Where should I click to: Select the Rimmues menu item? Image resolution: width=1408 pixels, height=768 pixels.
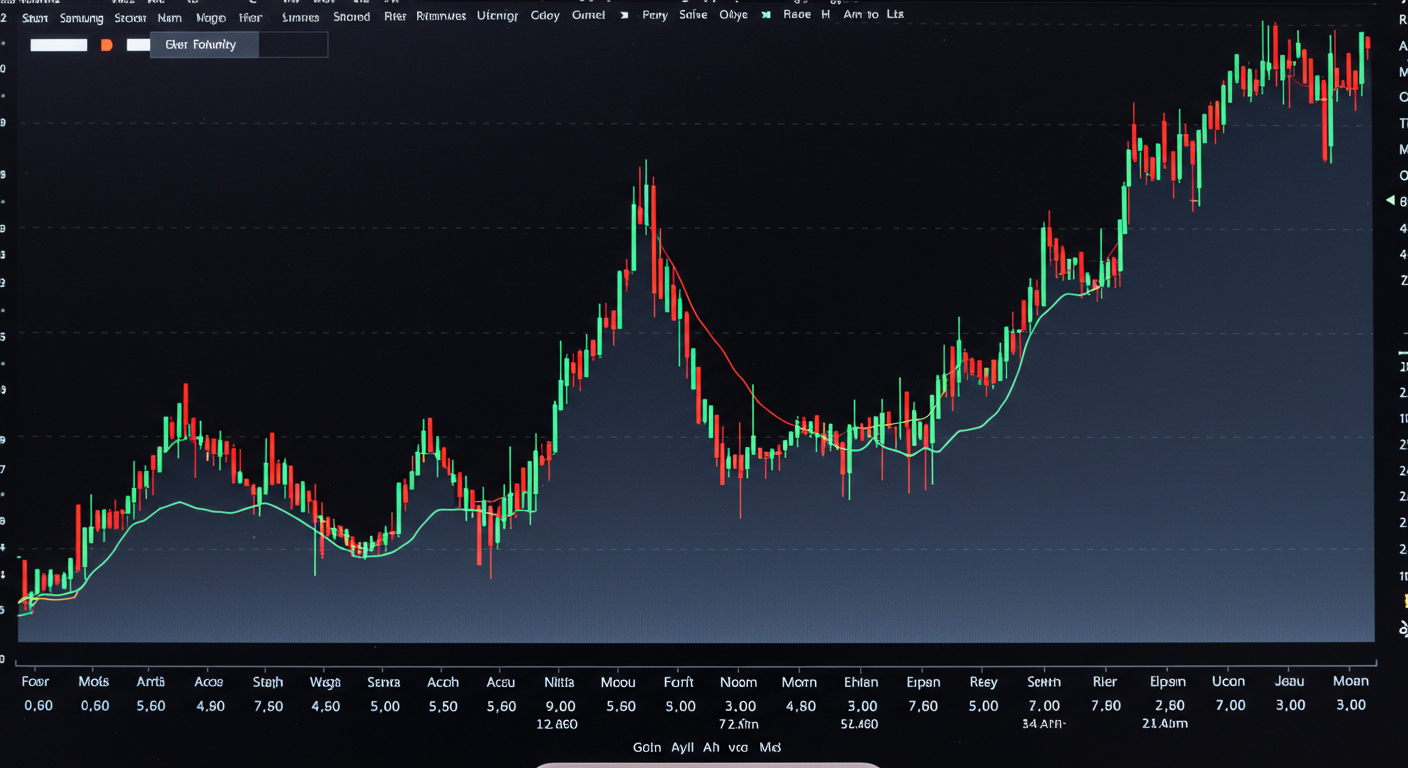pos(441,16)
